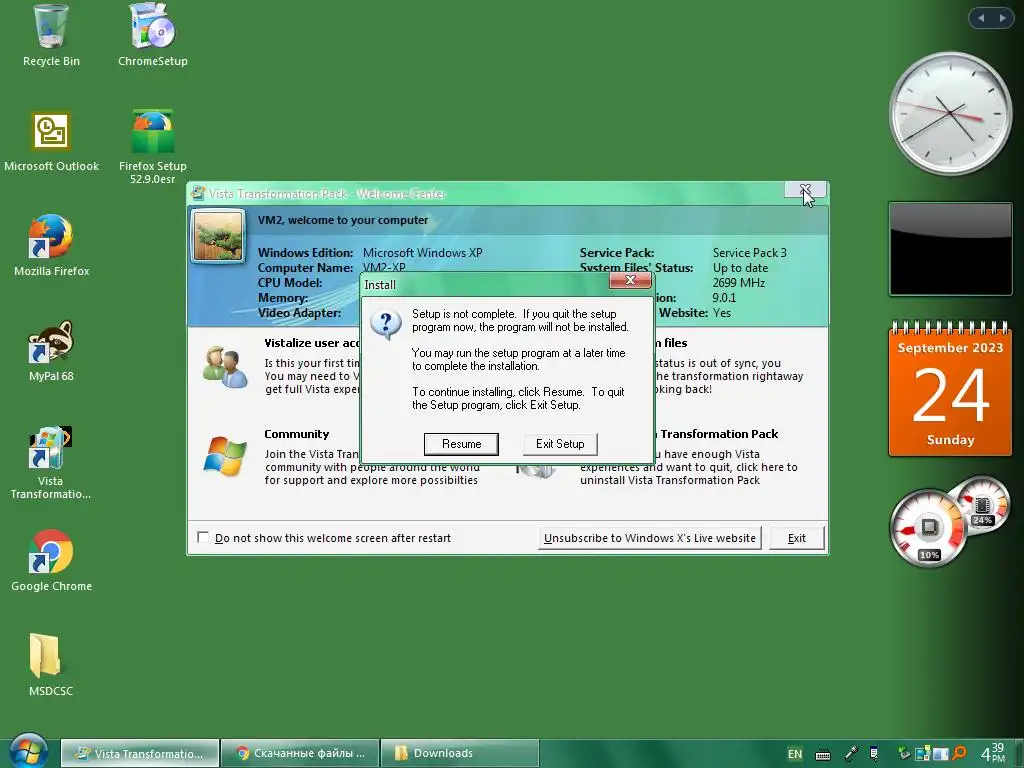Click Resume in the Install dialog

pos(461,444)
